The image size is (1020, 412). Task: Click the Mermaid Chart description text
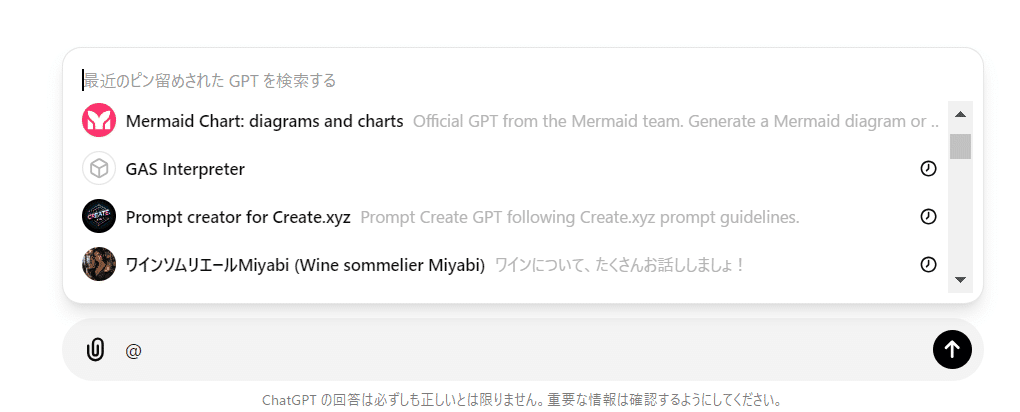point(675,121)
